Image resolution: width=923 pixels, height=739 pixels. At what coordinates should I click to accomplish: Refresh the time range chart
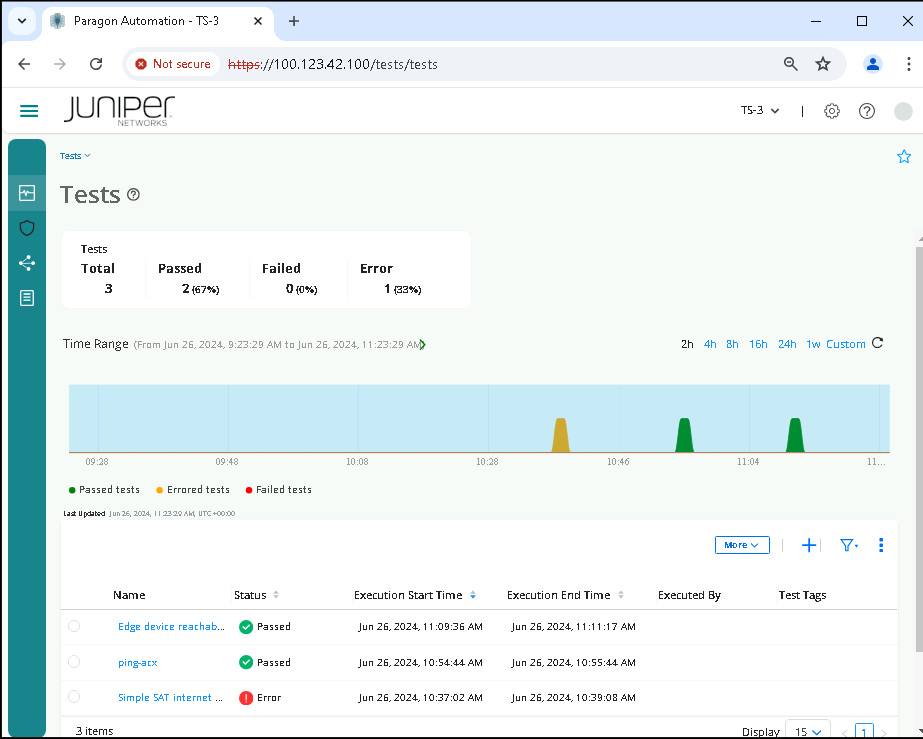878,343
